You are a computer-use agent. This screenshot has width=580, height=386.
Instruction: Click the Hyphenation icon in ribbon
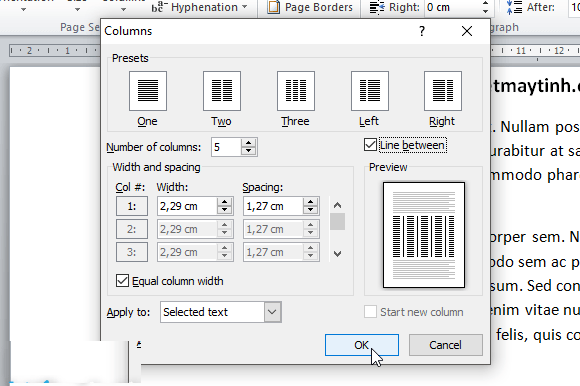click(x=158, y=7)
